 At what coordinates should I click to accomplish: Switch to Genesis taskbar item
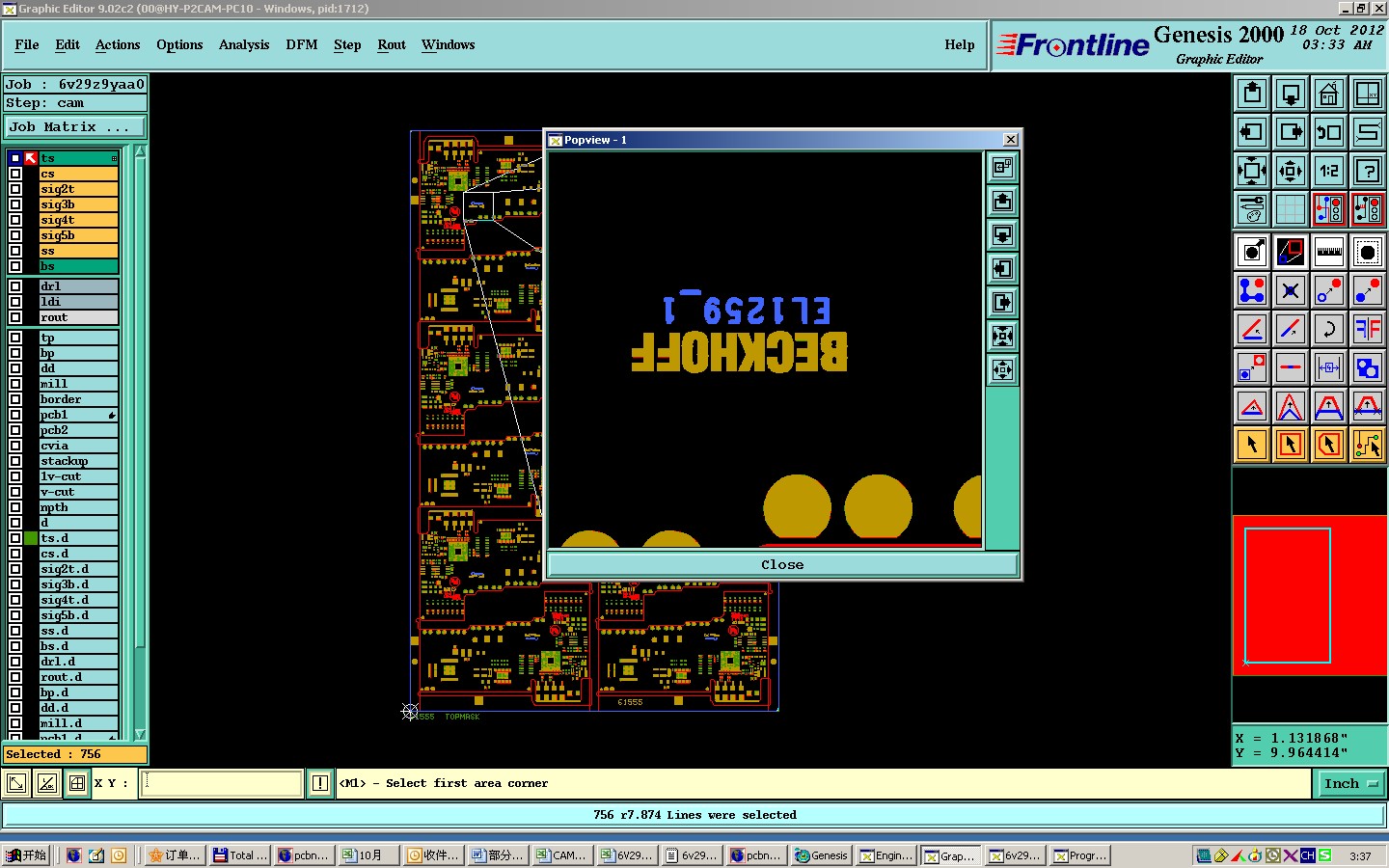(821, 855)
